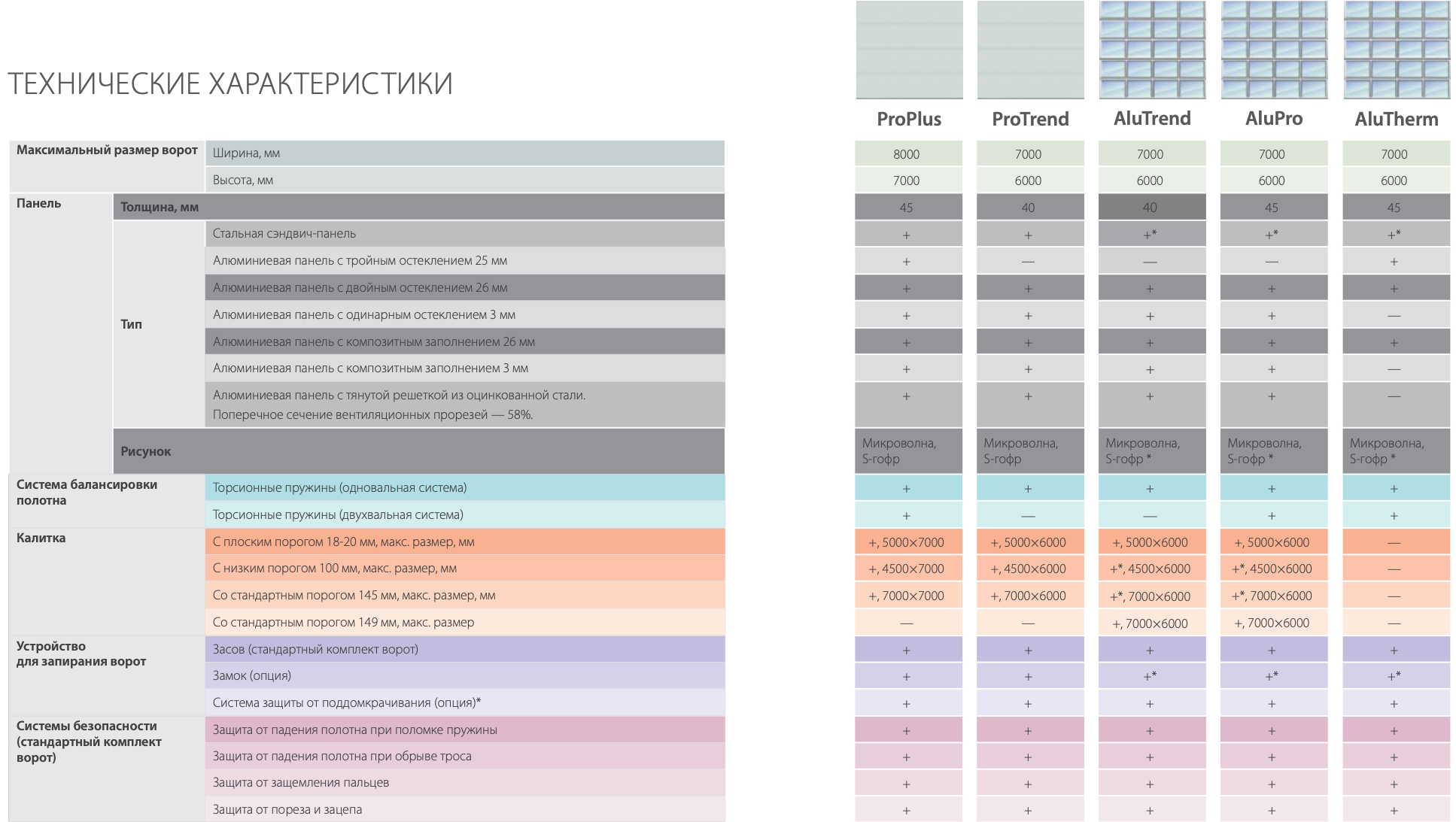The image size is (1456, 822).
Task: Click the Стальная сэндвич-панель row label
Action: tap(284, 234)
